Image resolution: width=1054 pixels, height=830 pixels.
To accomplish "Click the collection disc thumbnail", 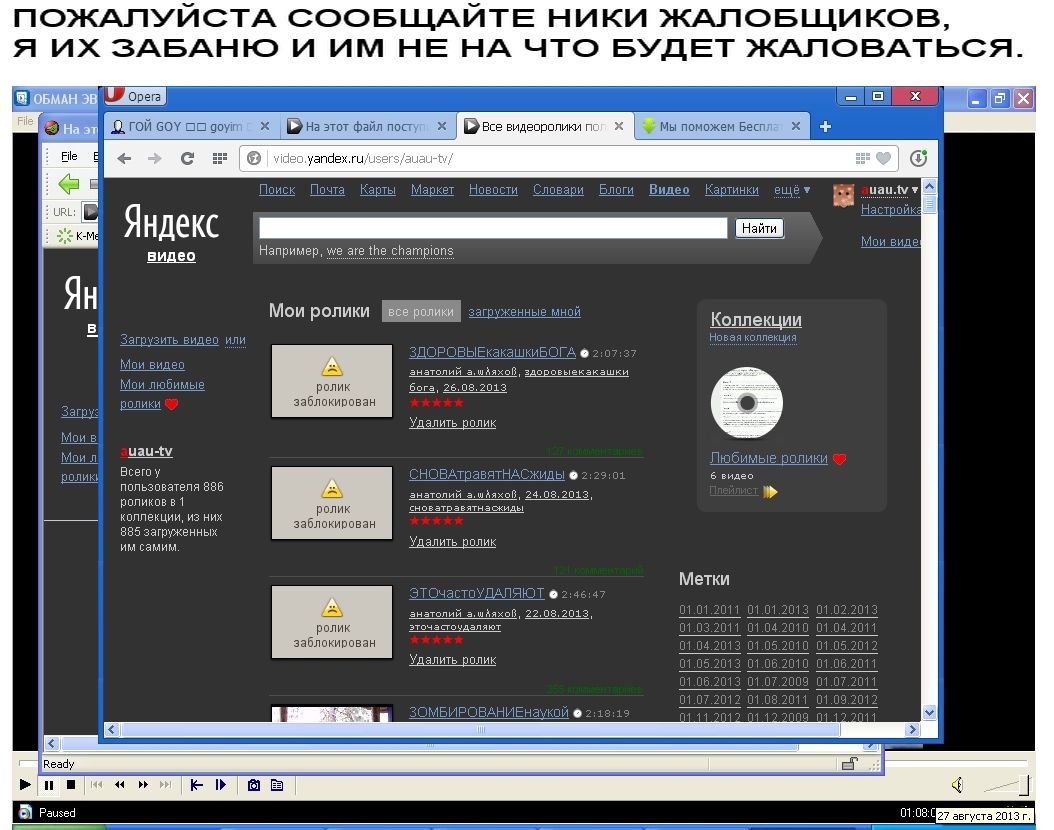I will click(x=747, y=403).
